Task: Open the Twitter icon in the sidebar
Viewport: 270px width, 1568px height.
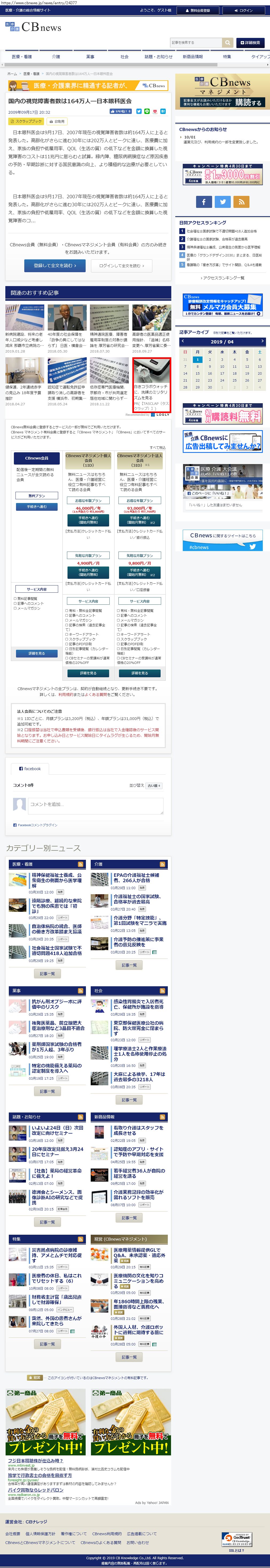Action: [x=223, y=201]
